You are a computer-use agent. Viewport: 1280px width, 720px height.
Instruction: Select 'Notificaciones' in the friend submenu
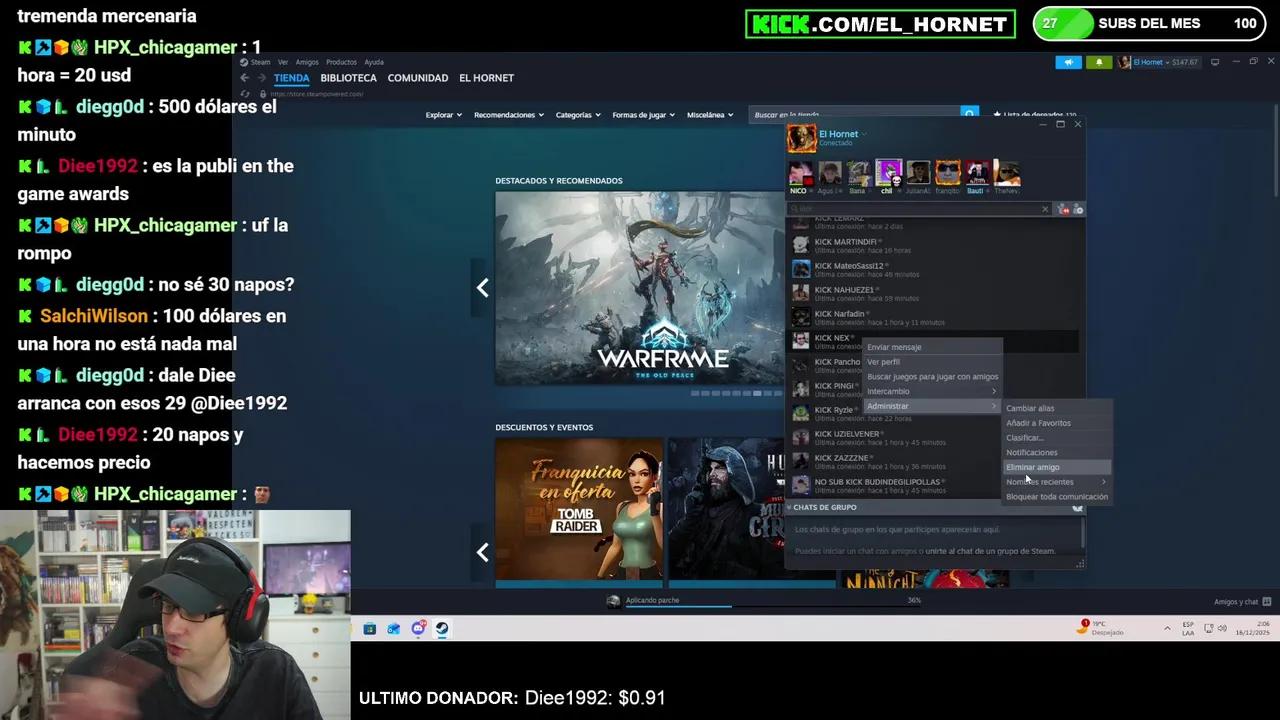[x=1057, y=452]
